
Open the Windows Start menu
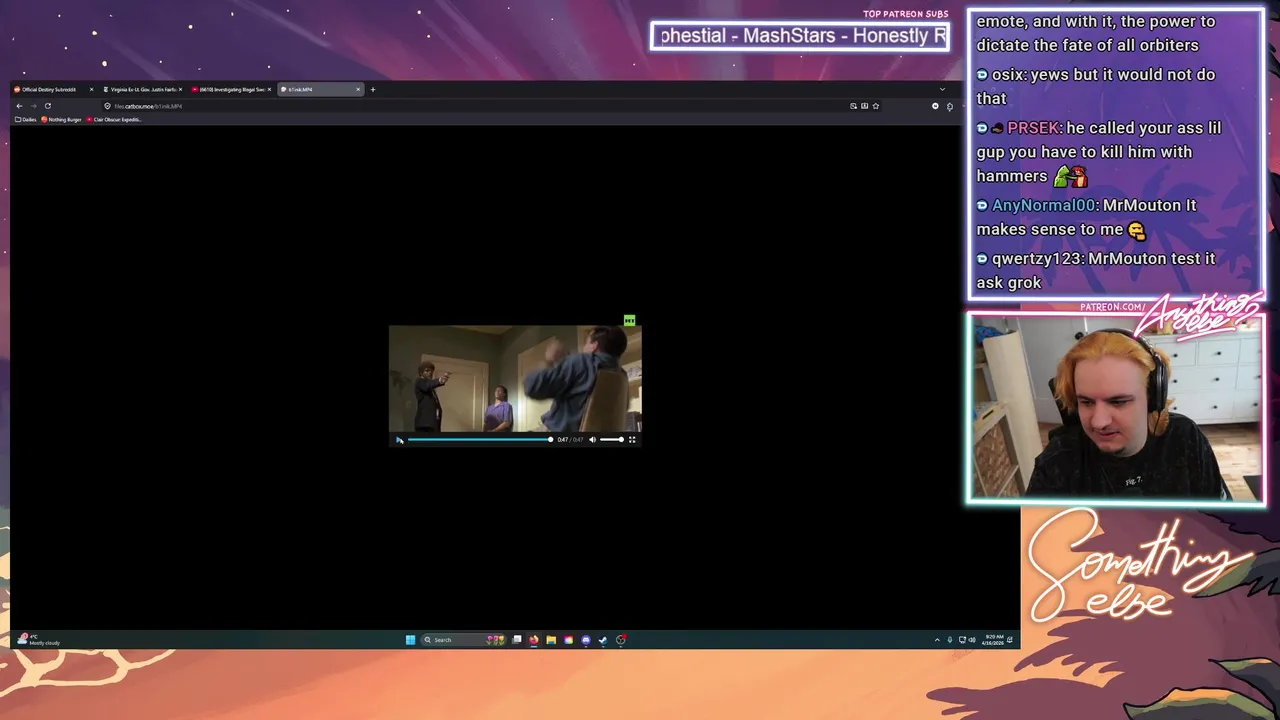410,640
